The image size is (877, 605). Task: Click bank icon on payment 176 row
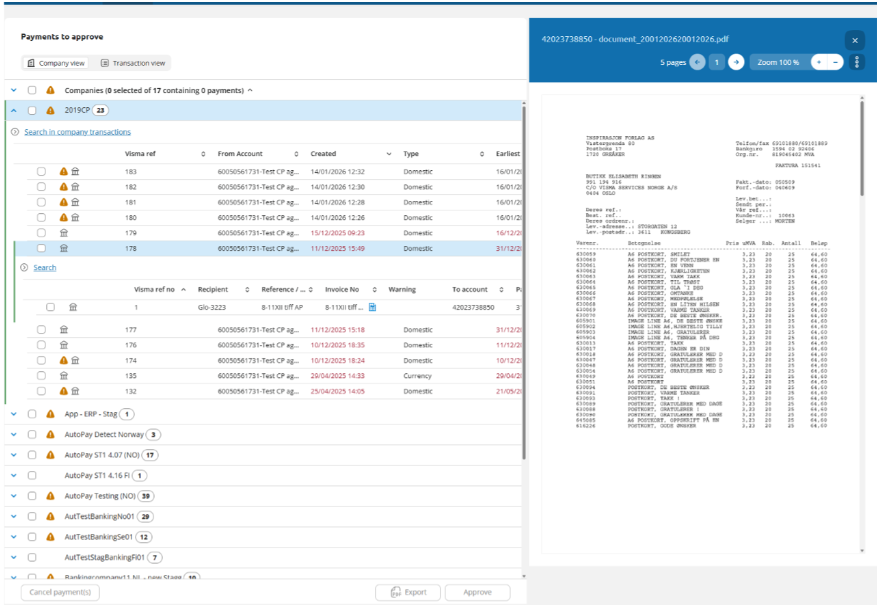coord(64,345)
